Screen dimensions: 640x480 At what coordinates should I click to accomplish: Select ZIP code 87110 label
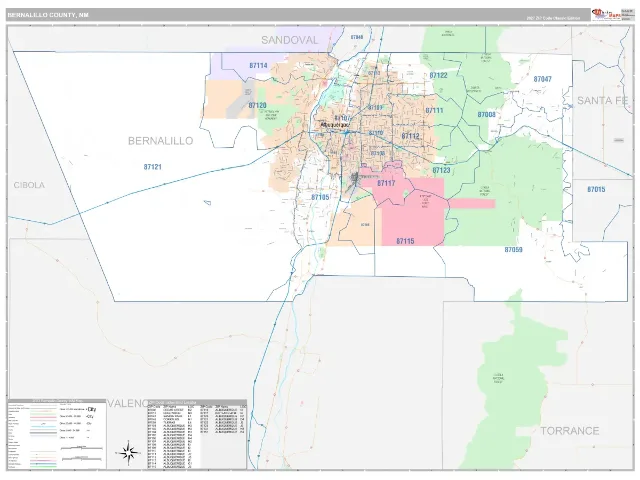click(x=376, y=133)
